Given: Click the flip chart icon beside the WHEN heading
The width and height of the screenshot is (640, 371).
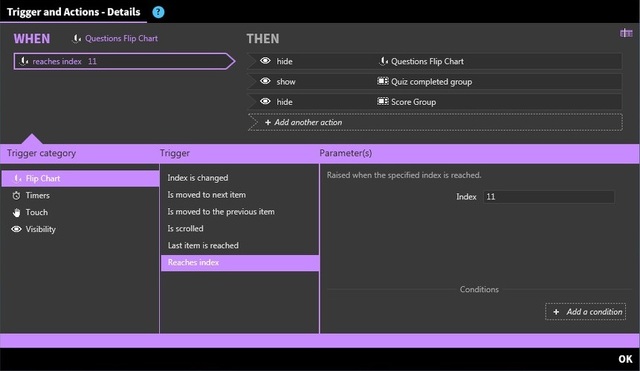Looking at the screenshot, I should click(76, 38).
